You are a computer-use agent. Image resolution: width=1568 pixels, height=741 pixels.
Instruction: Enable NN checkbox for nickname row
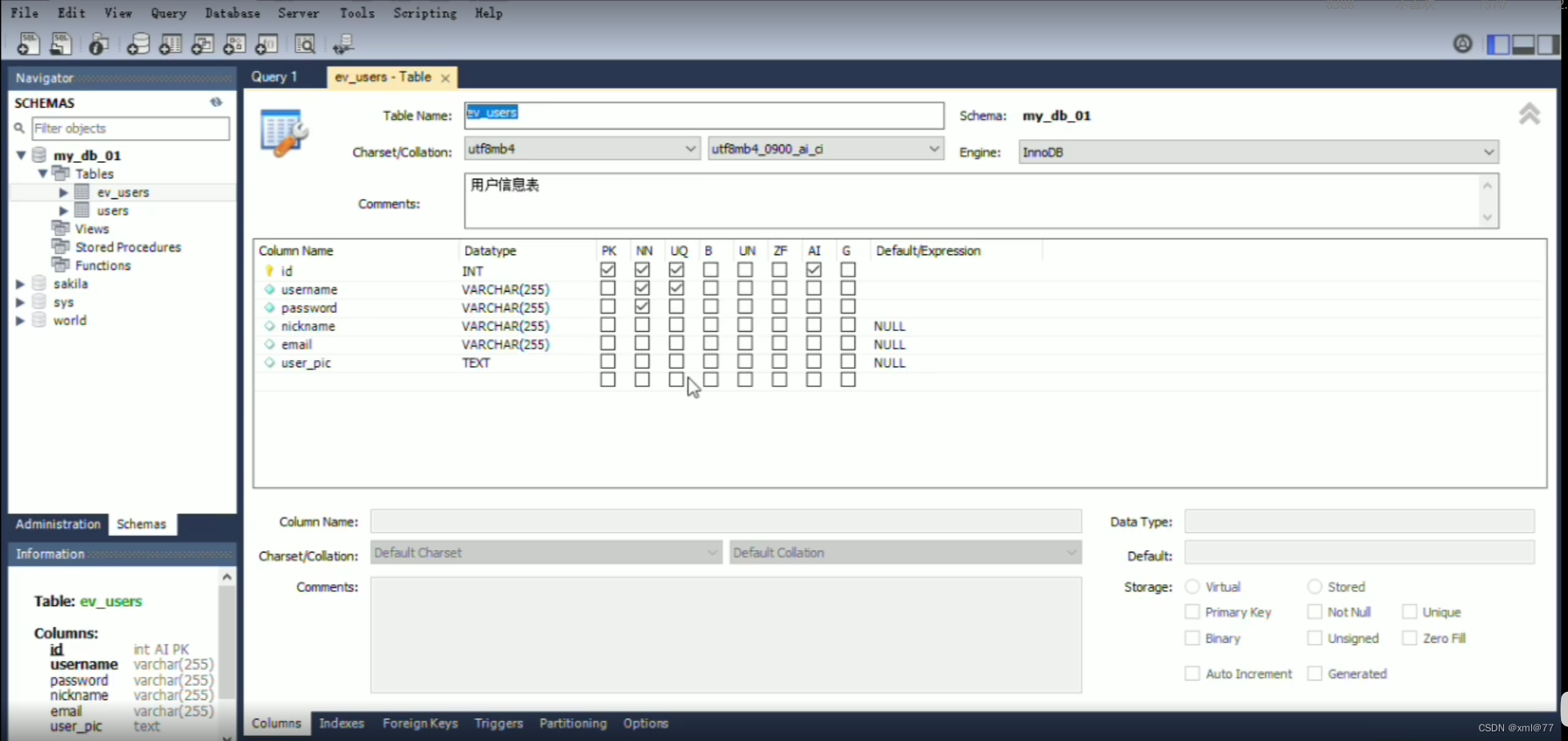[x=642, y=325]
